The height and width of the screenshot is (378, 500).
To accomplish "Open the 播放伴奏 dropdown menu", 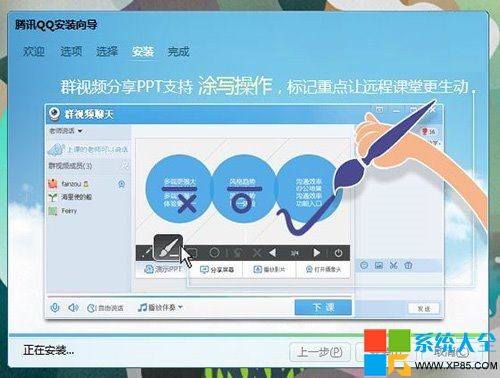I will (161, 307).
